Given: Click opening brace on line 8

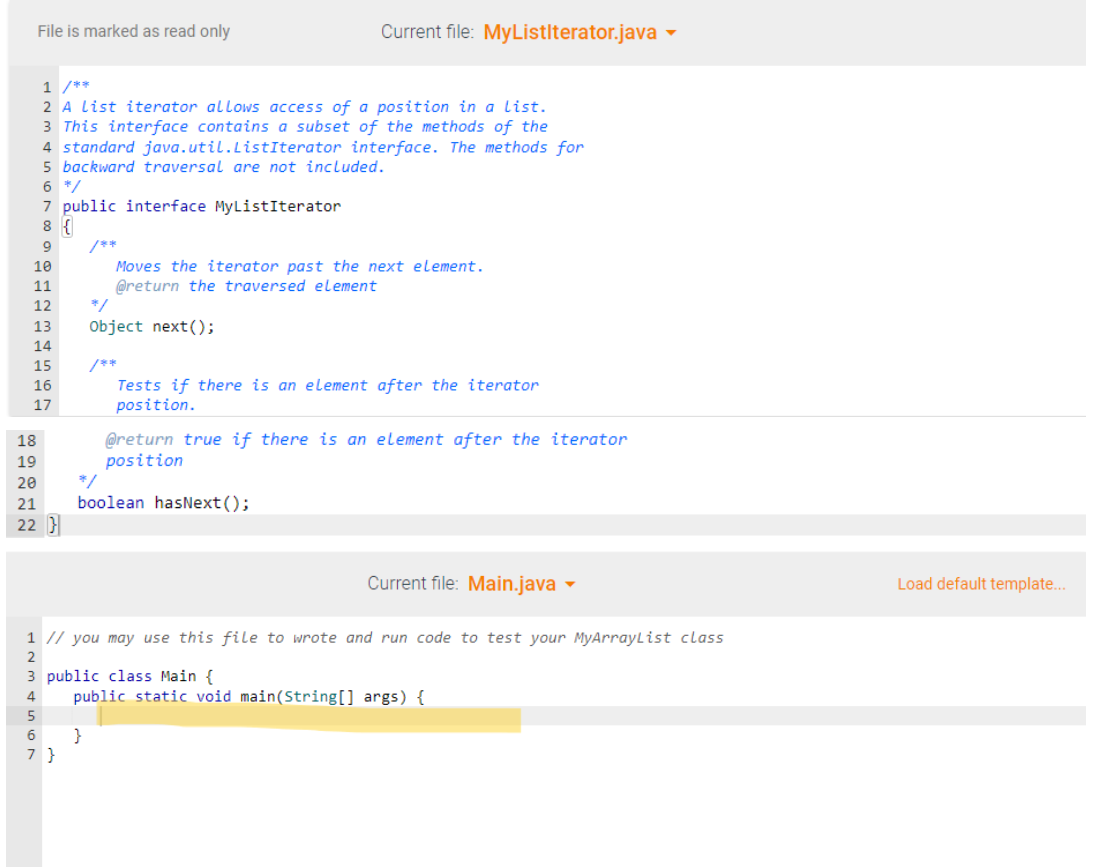Looking at the screenshot, I should coord(67,226).
